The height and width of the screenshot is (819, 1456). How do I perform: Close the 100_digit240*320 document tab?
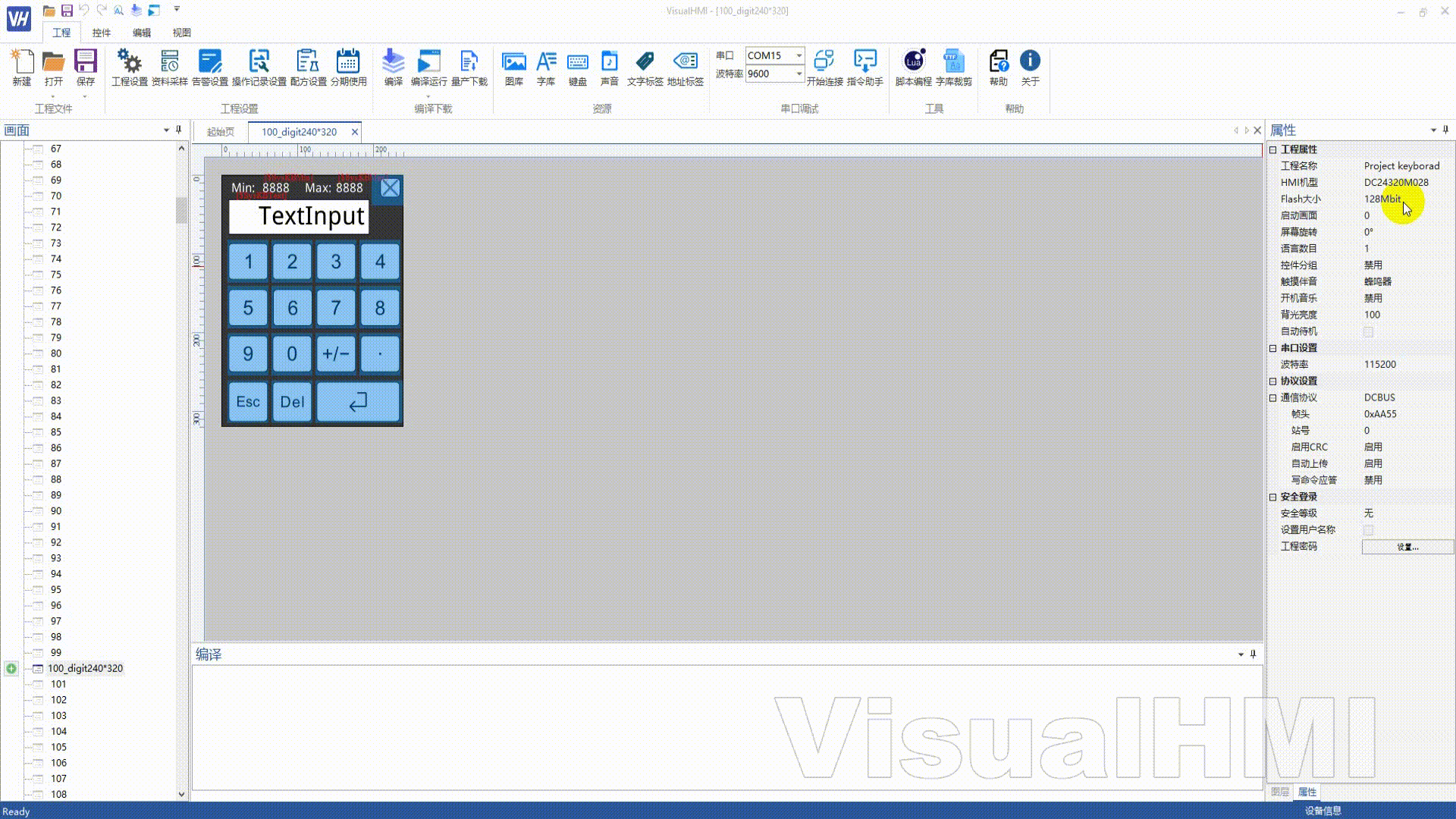pyautogui.click(x=354, y=132)
